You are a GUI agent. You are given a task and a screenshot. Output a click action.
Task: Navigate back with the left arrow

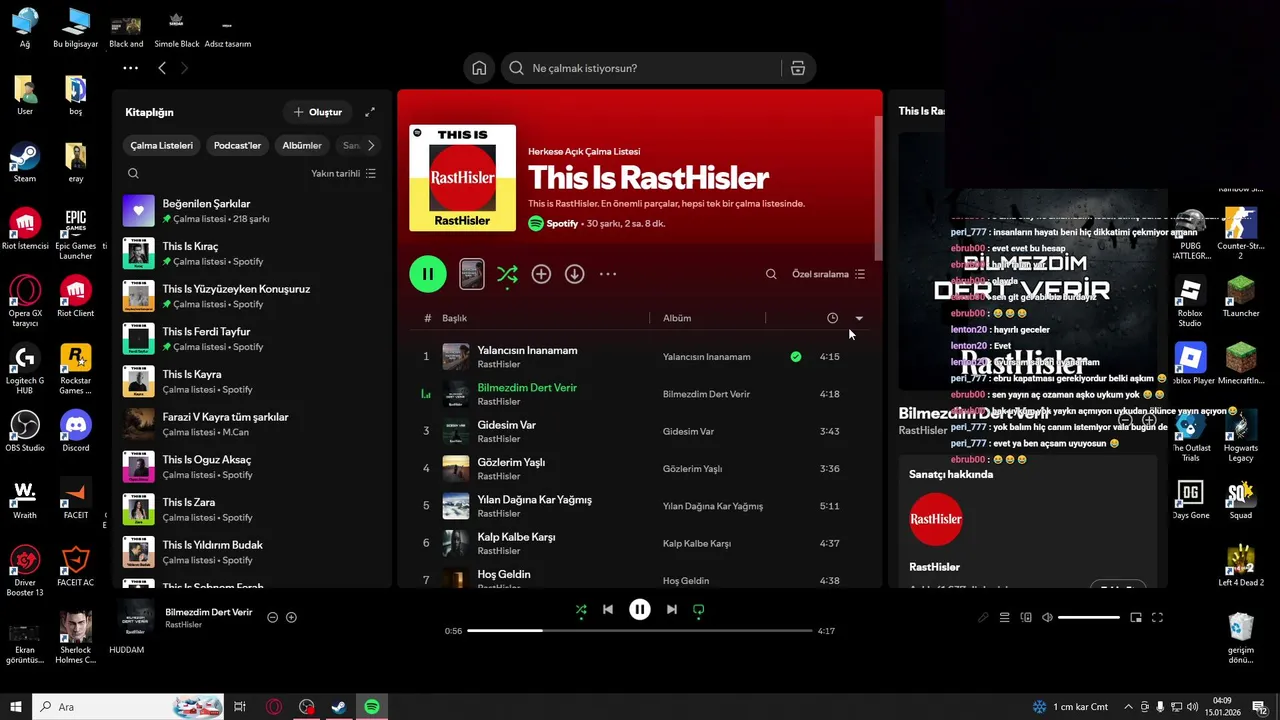pyautogui.click(x=162, y=68)
